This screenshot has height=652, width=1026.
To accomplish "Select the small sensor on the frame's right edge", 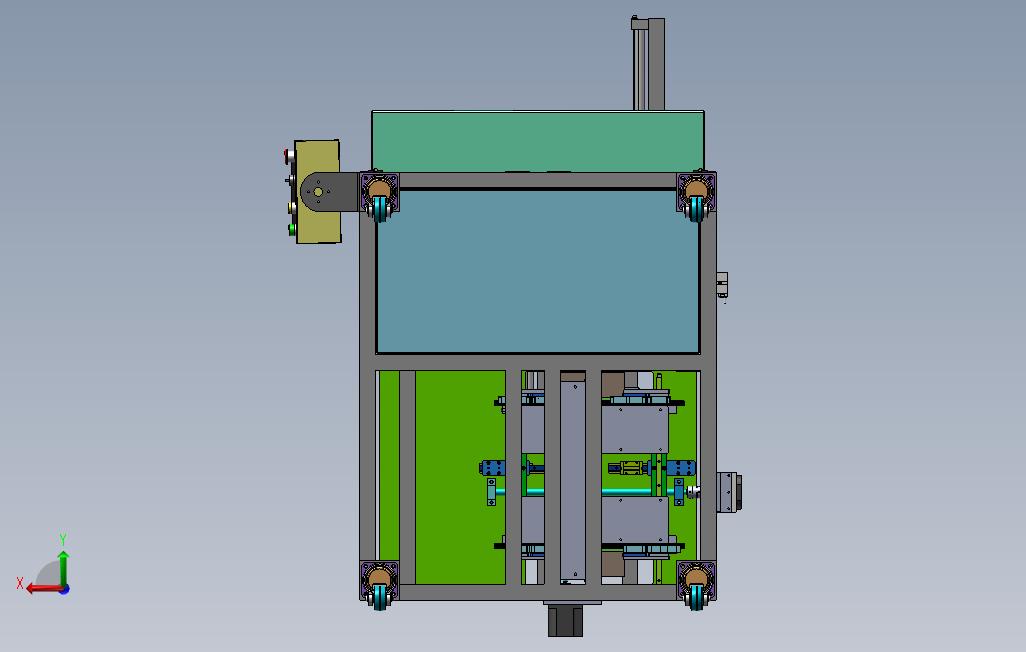I will click(722, 285).
